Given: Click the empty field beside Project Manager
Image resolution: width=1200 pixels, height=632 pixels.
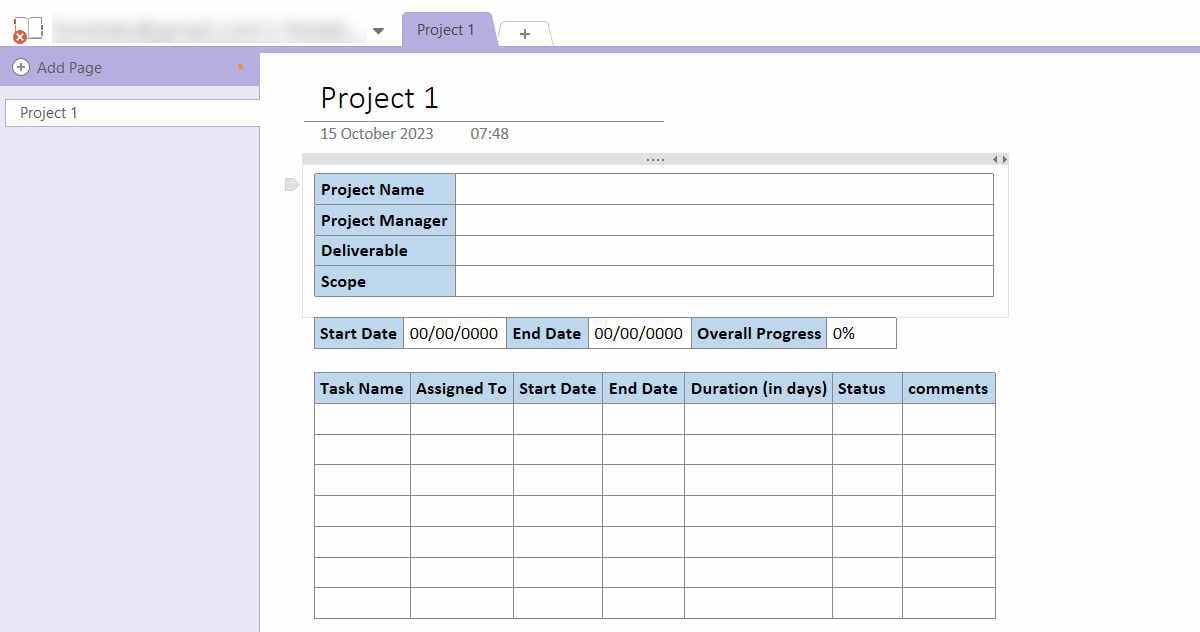Looking at the screenshot, I should (x=724, y=221).
